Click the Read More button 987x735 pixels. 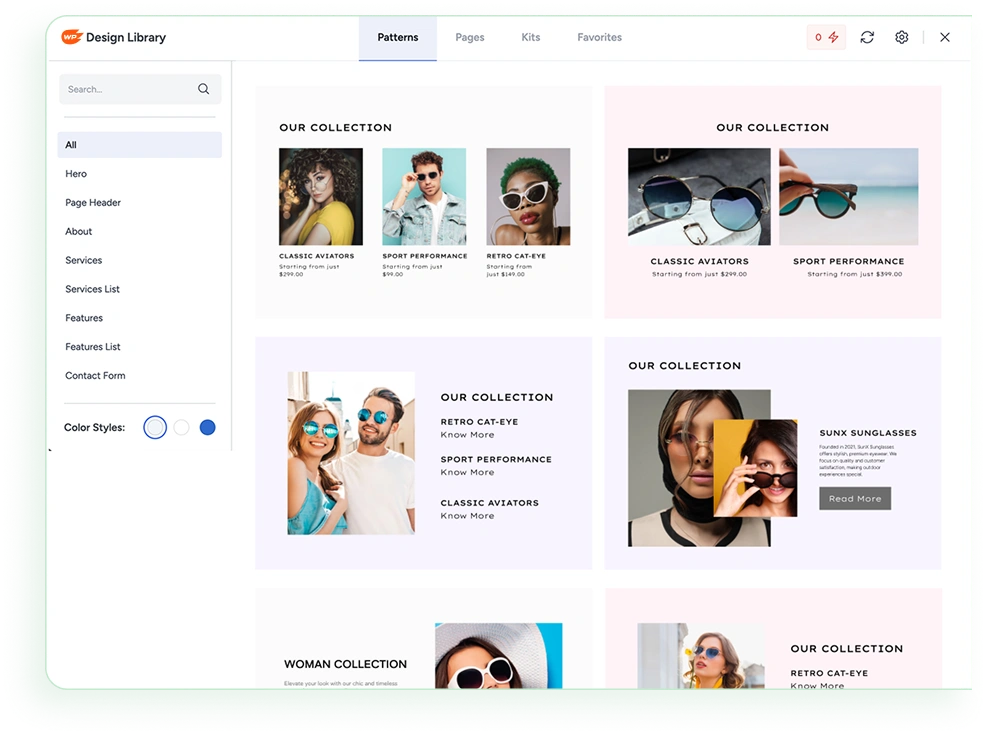pos(855,498)
